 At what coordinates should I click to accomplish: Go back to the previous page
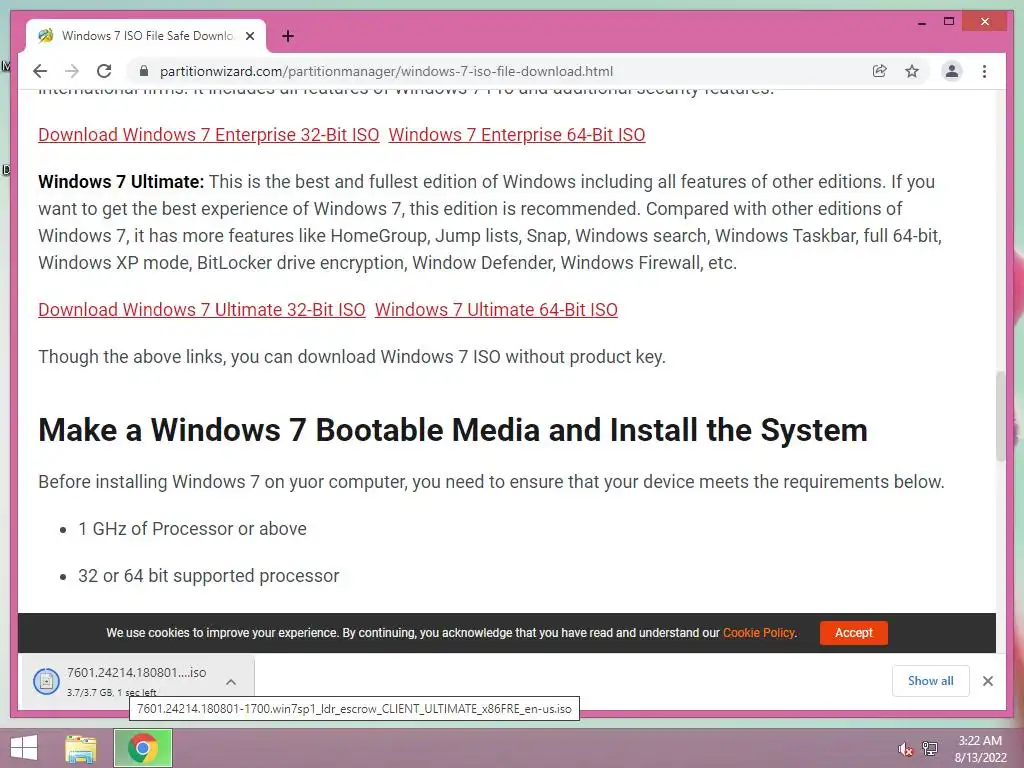click(40, 71)
